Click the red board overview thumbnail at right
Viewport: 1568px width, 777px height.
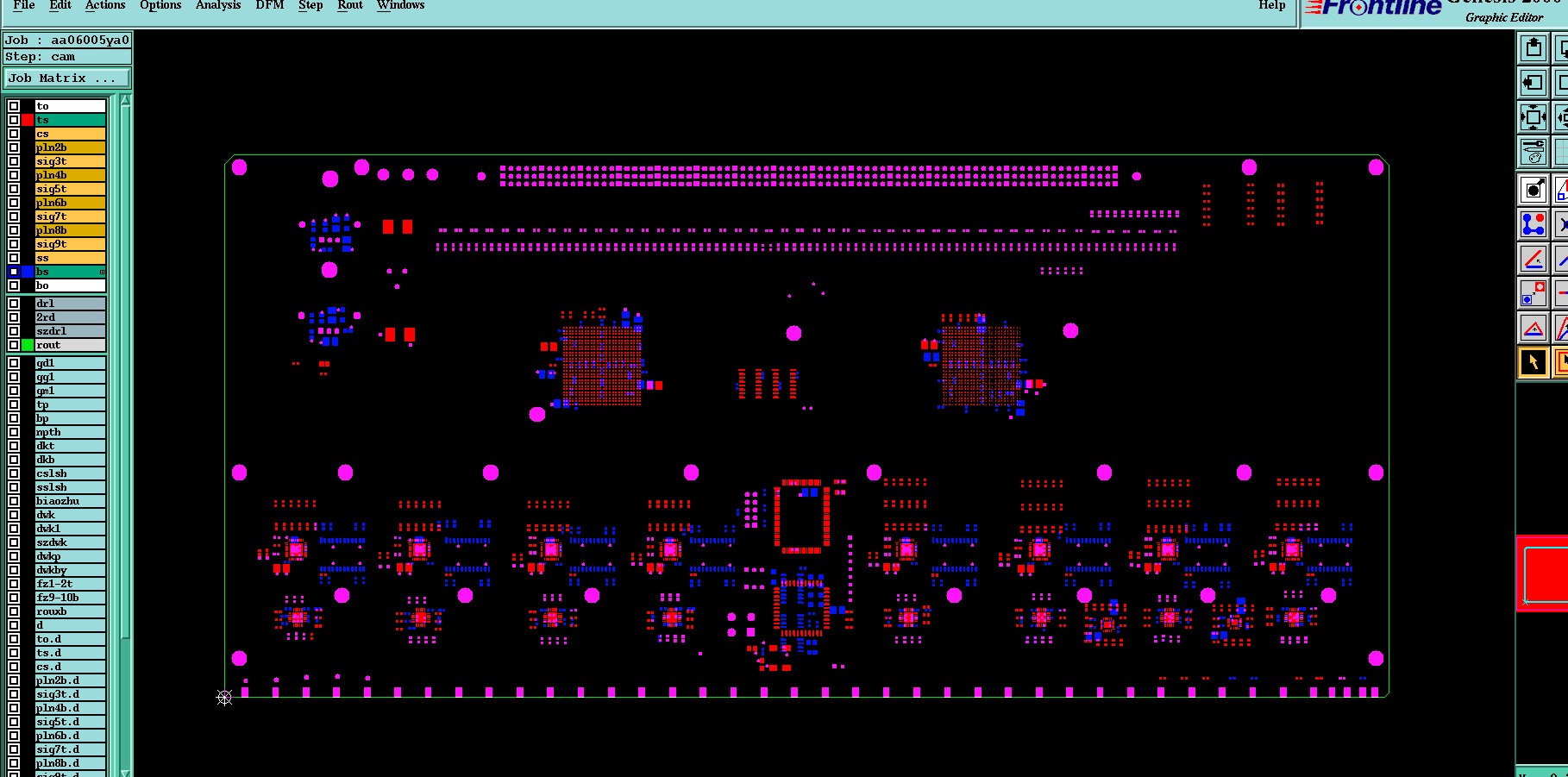coord(1542,573)
